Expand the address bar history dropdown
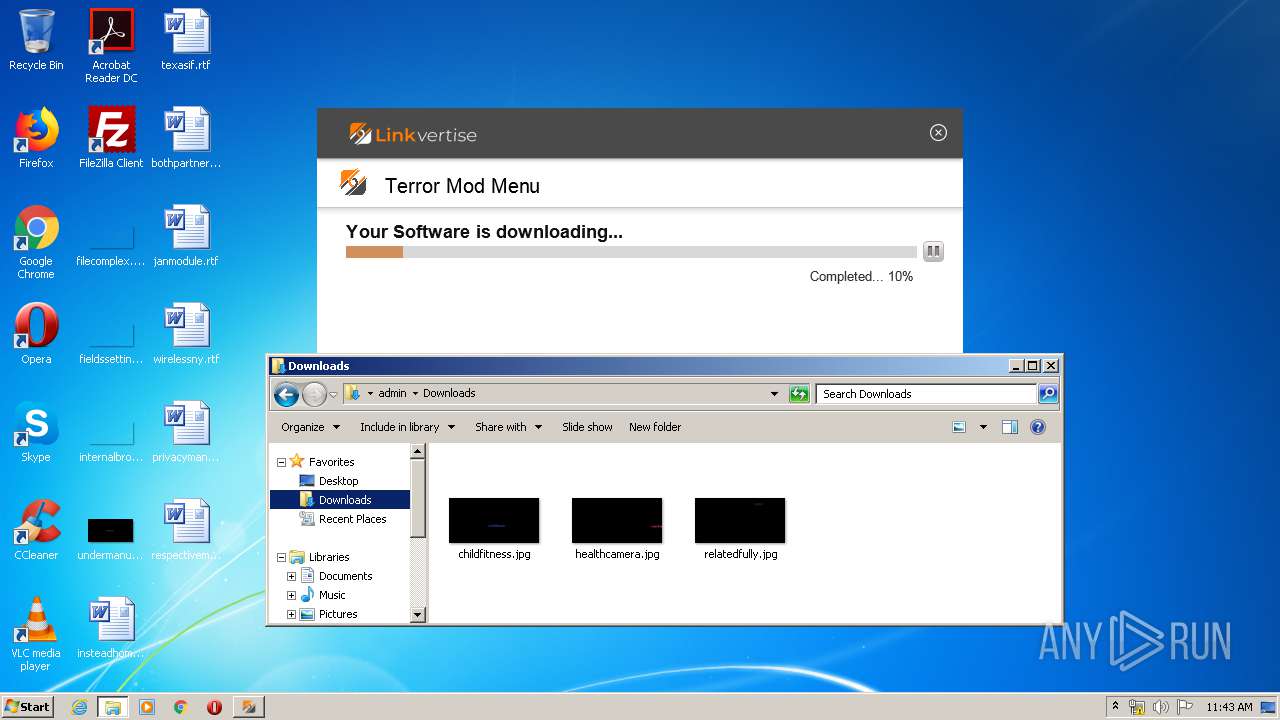 [x=774, y=394]
